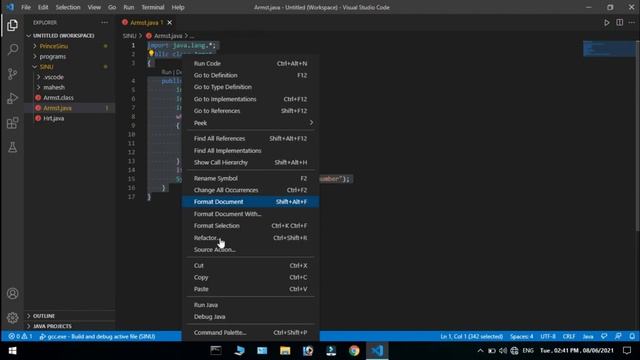Click the Split Editor icon
Image resolution: width=640 pixels, height=360 pixels.
click(x=620, y=22)
